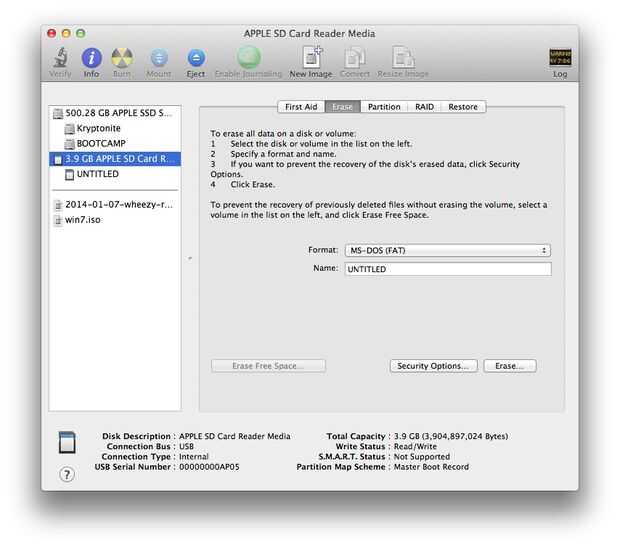Select the BOOTCAMP volume

115,144
